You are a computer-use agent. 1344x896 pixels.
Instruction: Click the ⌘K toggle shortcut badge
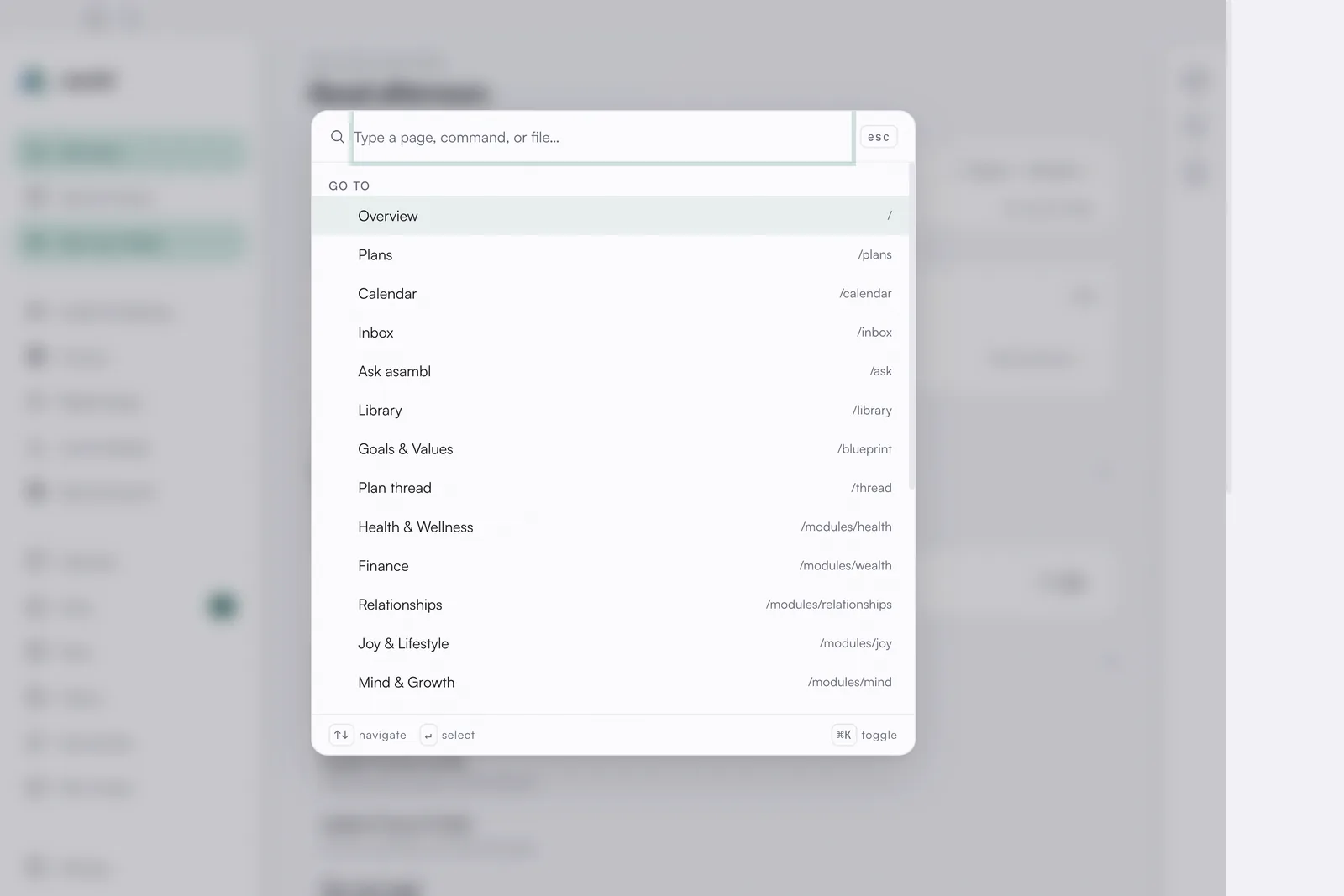843,735
